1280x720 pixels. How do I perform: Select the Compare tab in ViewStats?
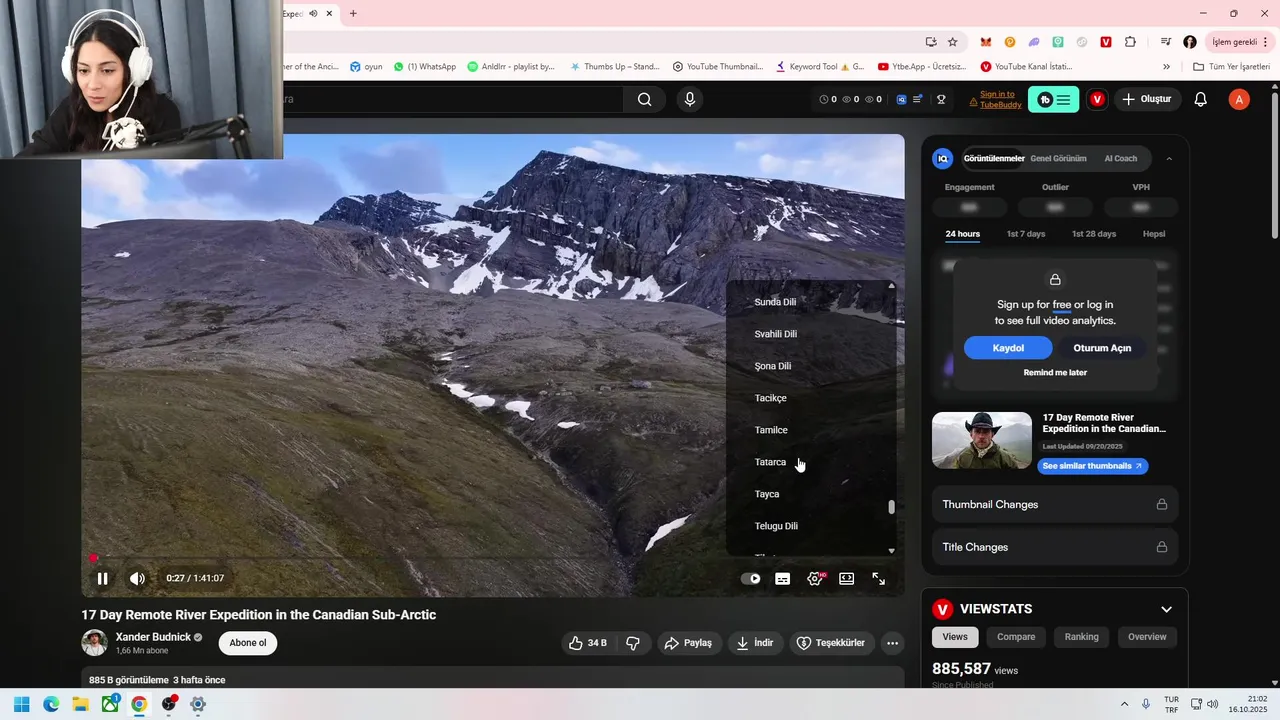pos(1016,637)
